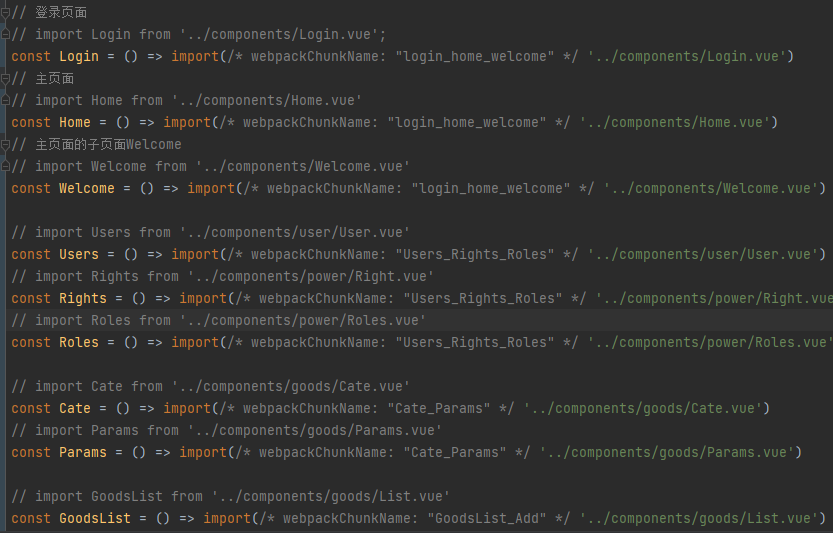The image size is (833, 533).
Task: Click the 'Login' constant name
Action: 79,56
